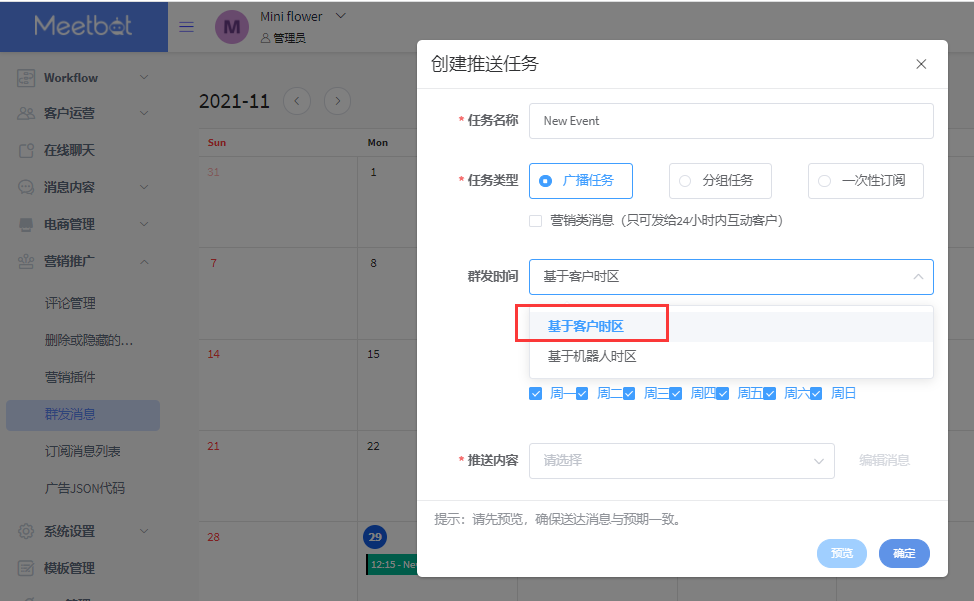Uncheck the 周三 weekday checkbox
974x601 pixels.
click(629, 394)
